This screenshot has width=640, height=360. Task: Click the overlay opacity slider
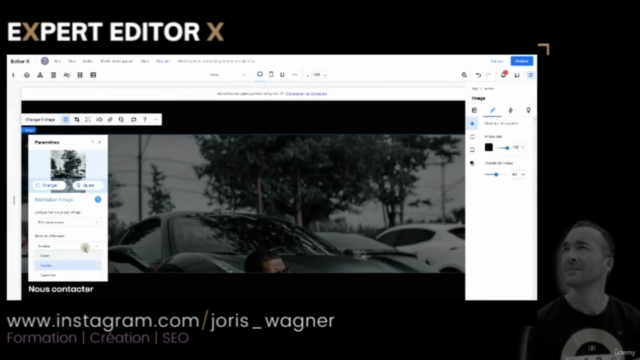tap(503, 148)
